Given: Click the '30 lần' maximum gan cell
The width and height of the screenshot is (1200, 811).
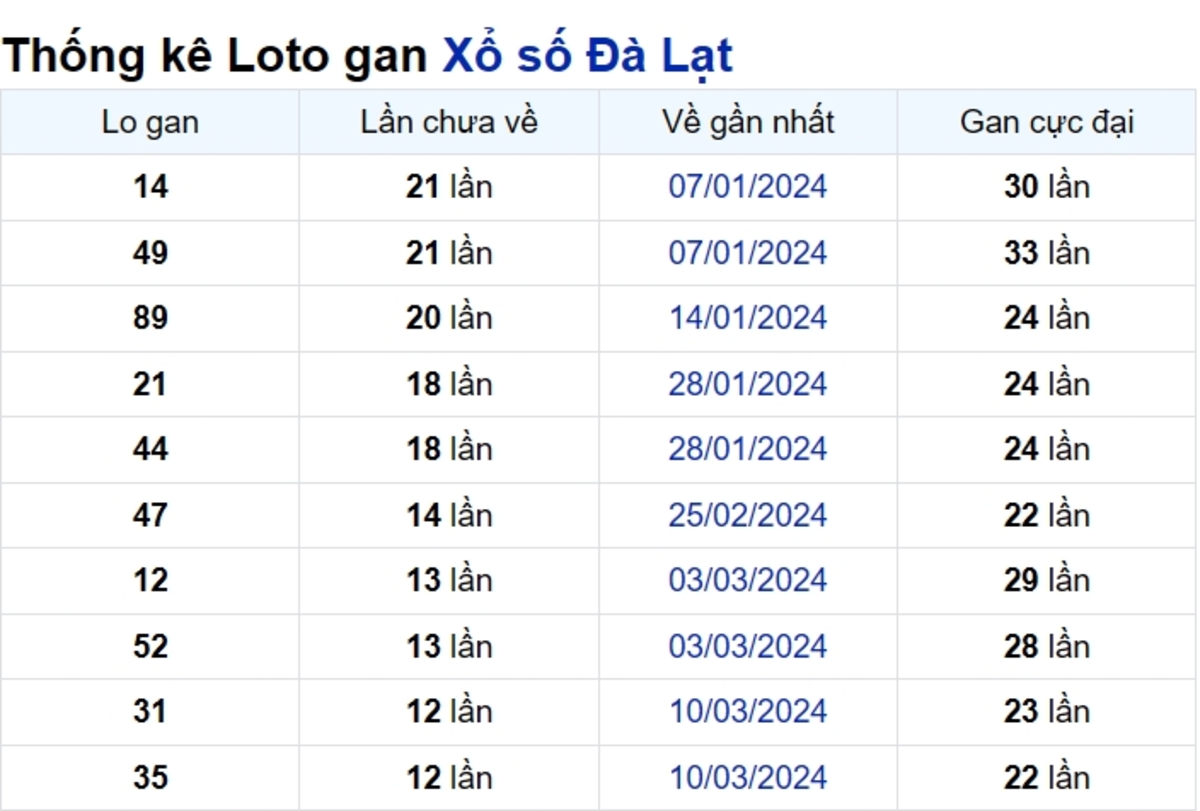Looking at the screenshot, I should coord(1046,187).
